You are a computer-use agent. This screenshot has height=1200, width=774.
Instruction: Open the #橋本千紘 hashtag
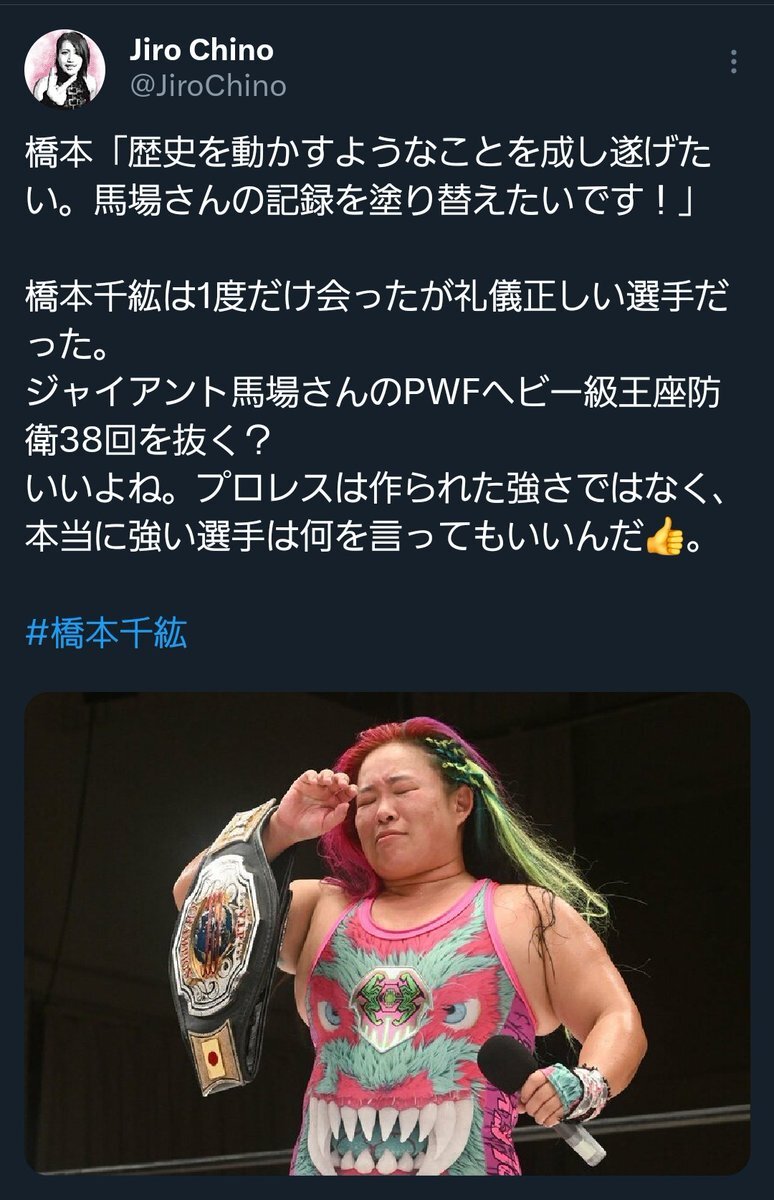(105, 631)
